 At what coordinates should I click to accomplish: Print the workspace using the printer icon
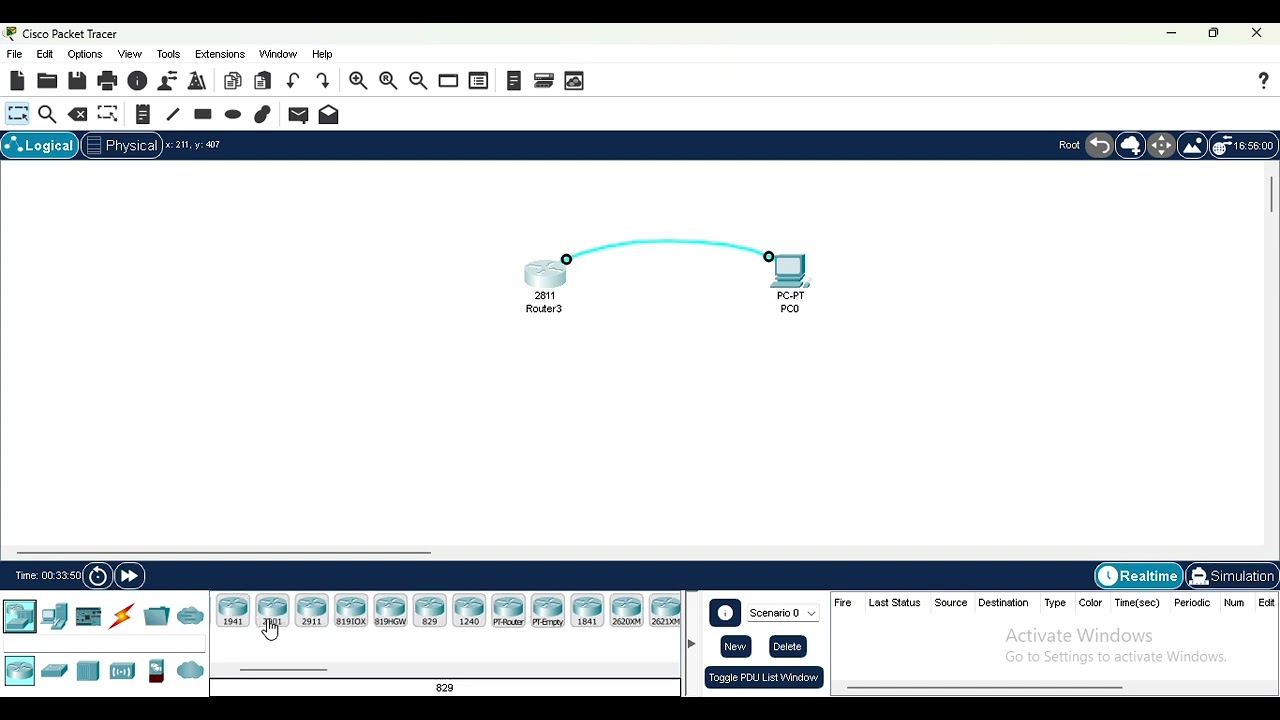click(x=107, y=81)
